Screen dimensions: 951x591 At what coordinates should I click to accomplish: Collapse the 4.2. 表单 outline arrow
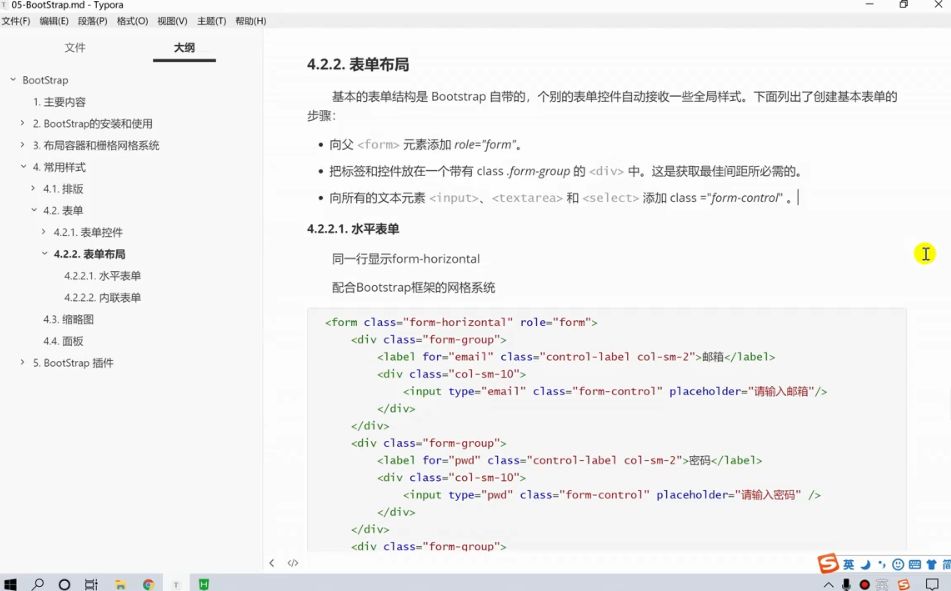coord(34,210)
